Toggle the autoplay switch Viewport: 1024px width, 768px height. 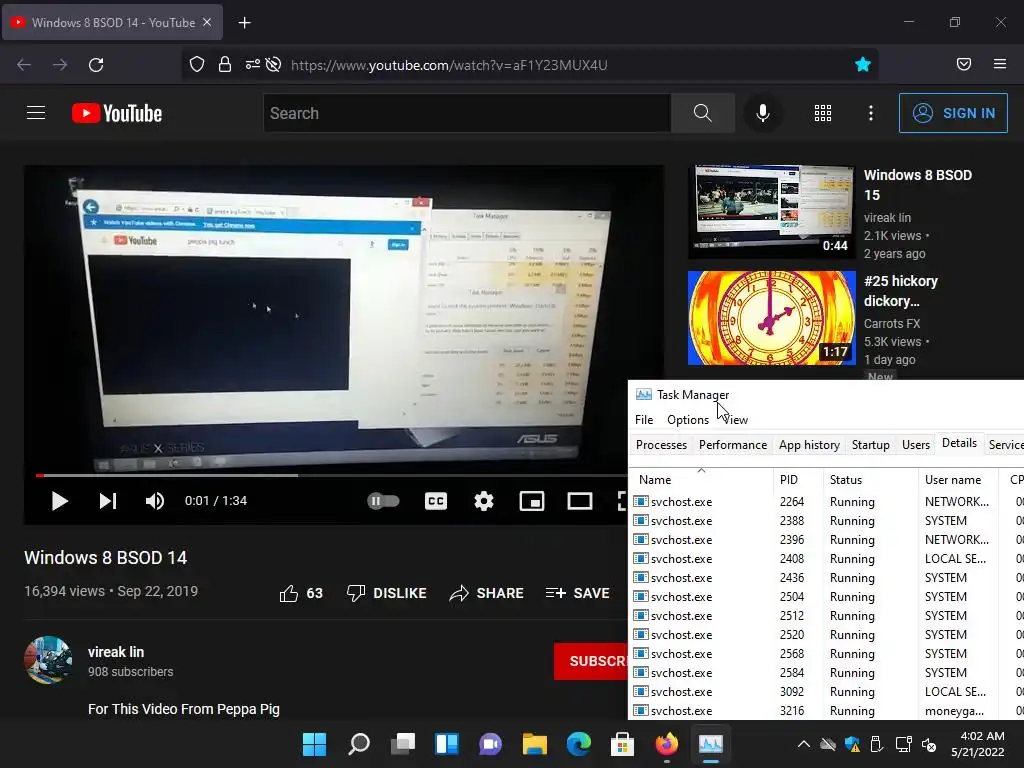383,501
